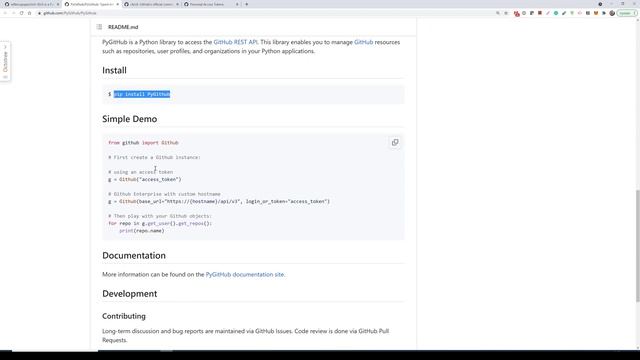The image size is (640, 360).
Task: Click the '# using an access token' comment
Action: click(x=140, y=172)
